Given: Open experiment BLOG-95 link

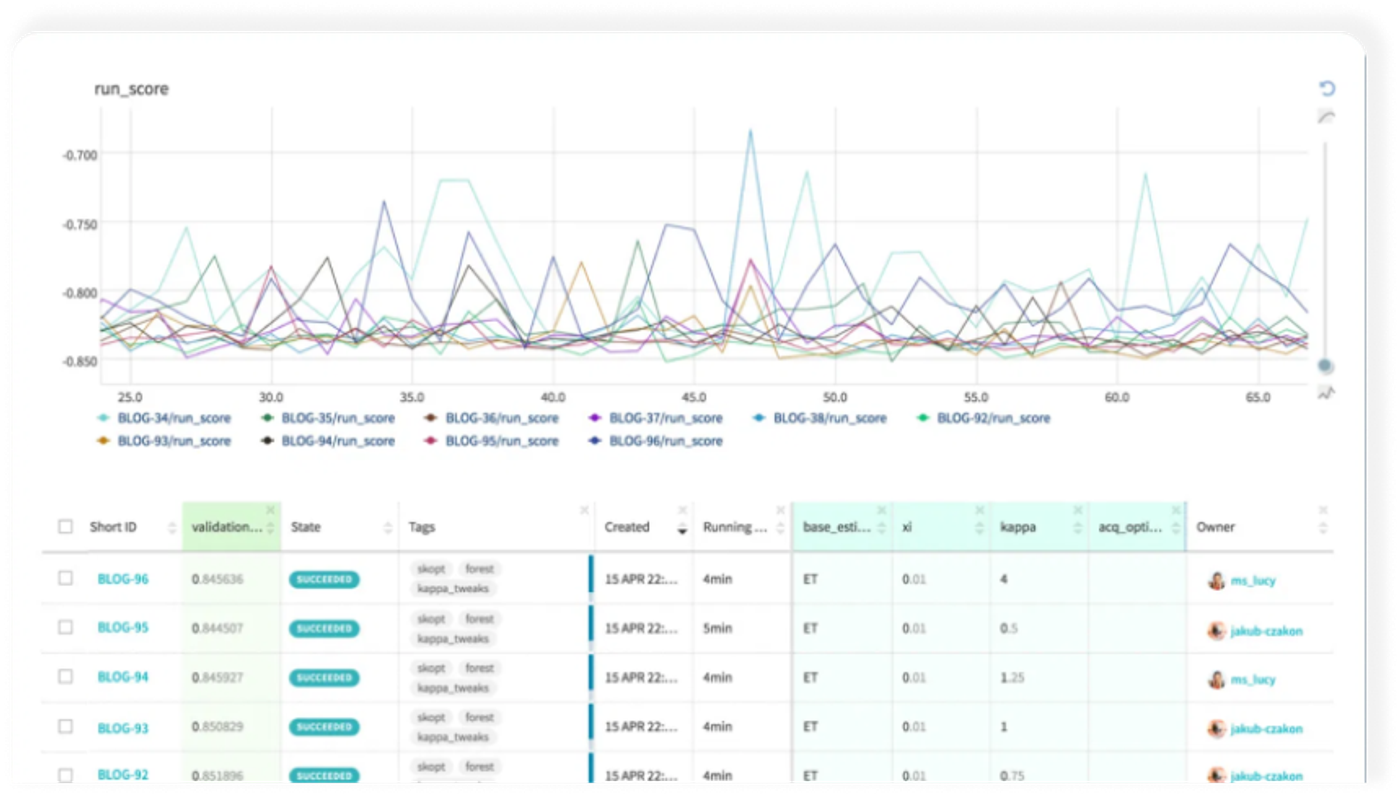Looking at the screenshot, I should [123, 628].
